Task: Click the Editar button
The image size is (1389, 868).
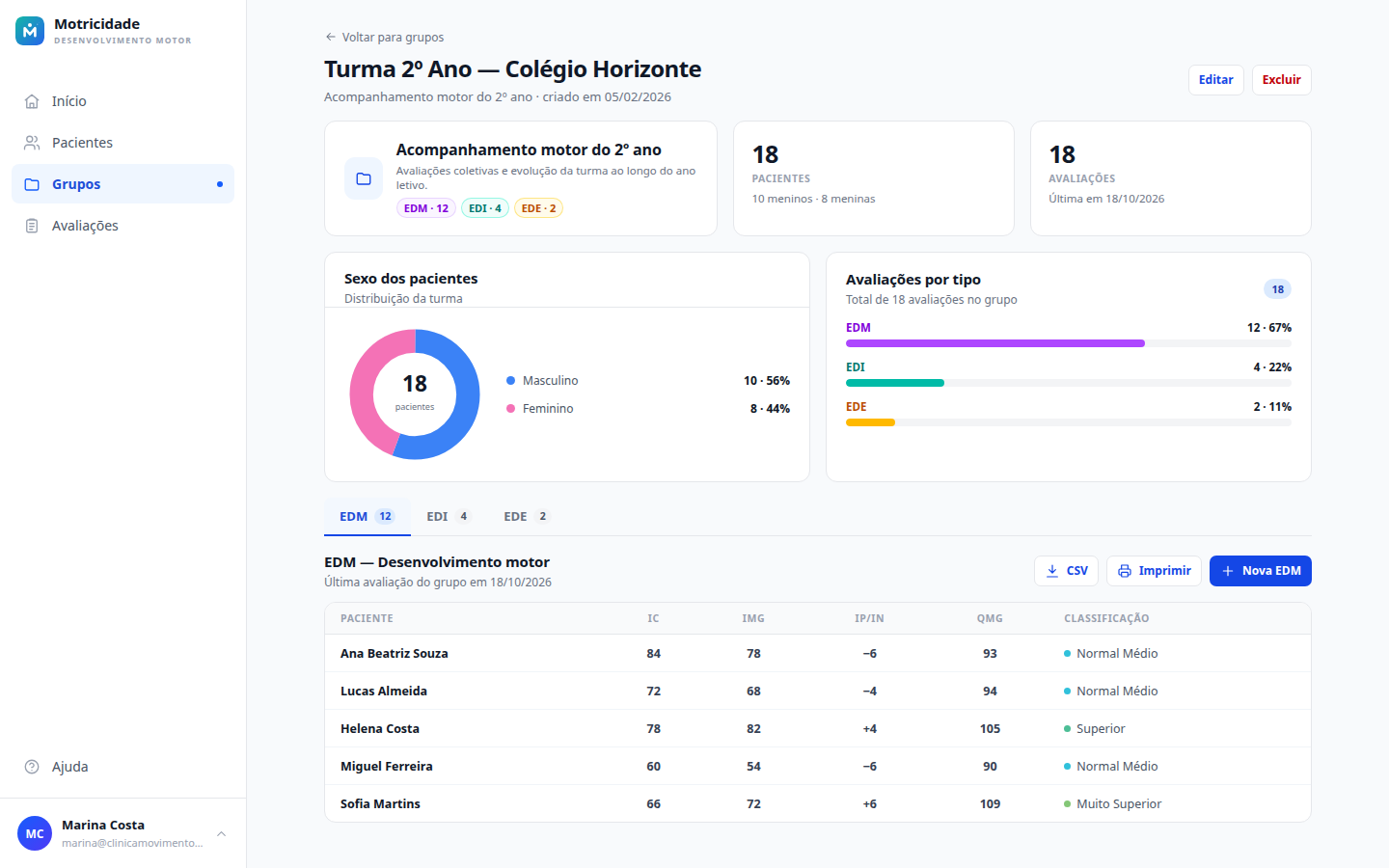Action: point(1215,80)
